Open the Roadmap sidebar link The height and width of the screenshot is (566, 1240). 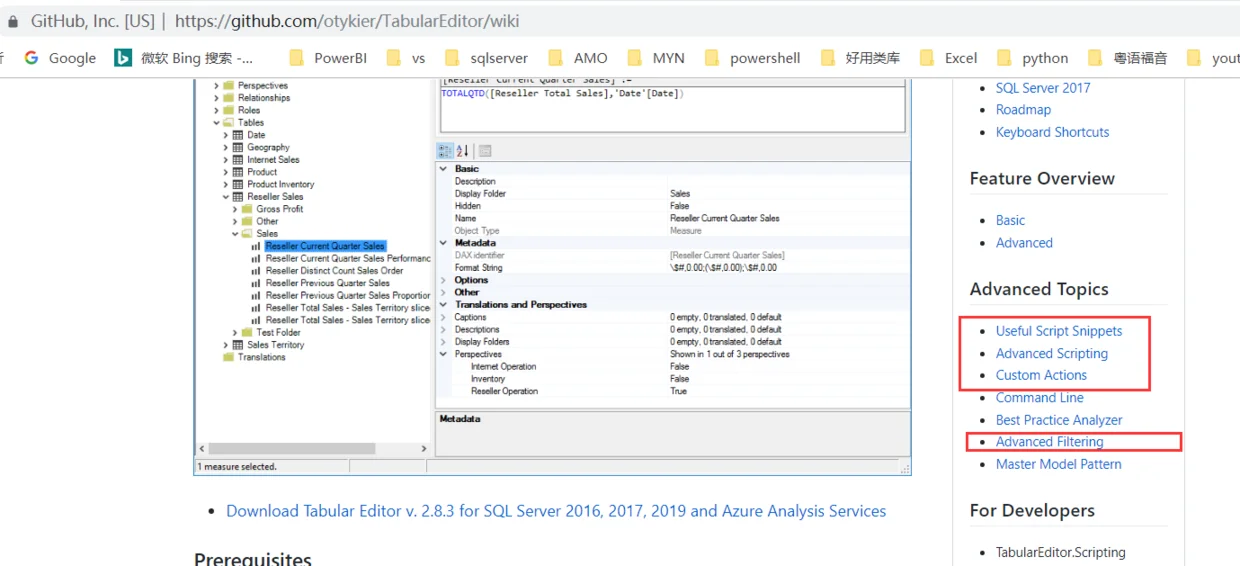click(1023, 110)
